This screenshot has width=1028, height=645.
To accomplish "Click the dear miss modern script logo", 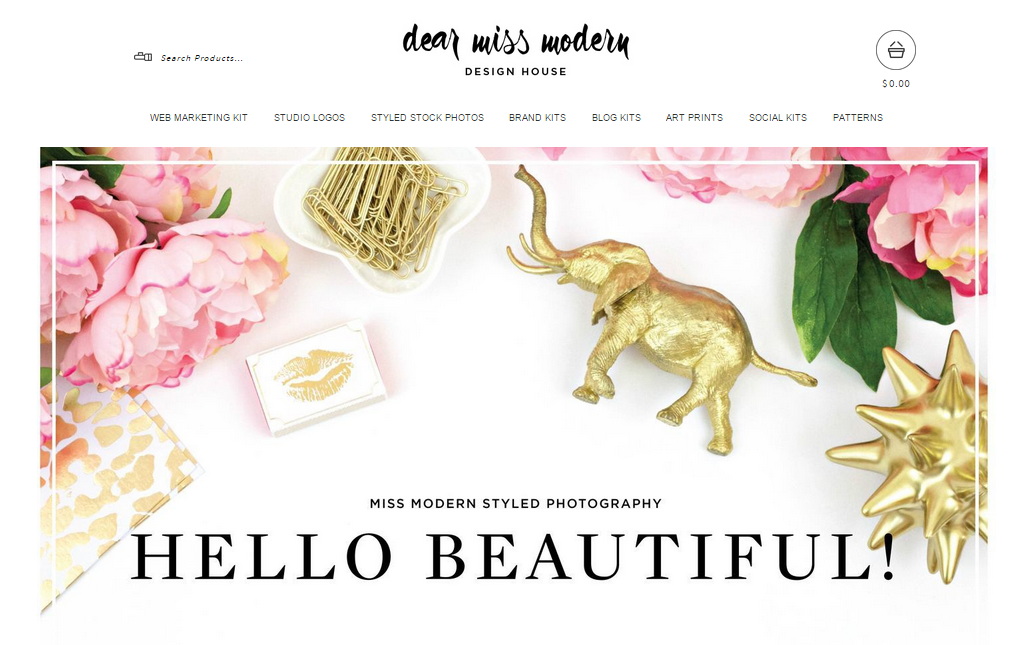I will (515, 41).
